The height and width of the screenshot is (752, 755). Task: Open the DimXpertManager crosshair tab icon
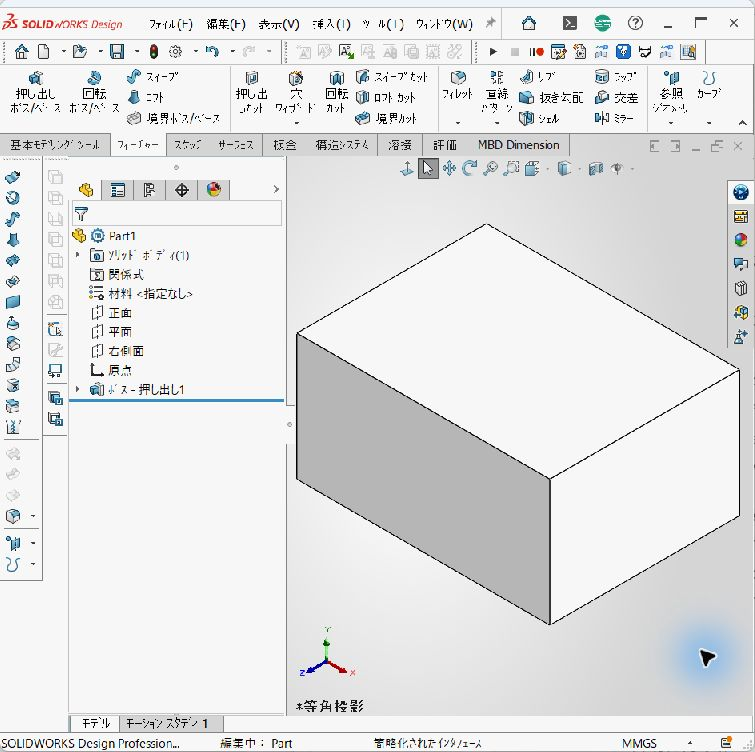pos(182,190)
